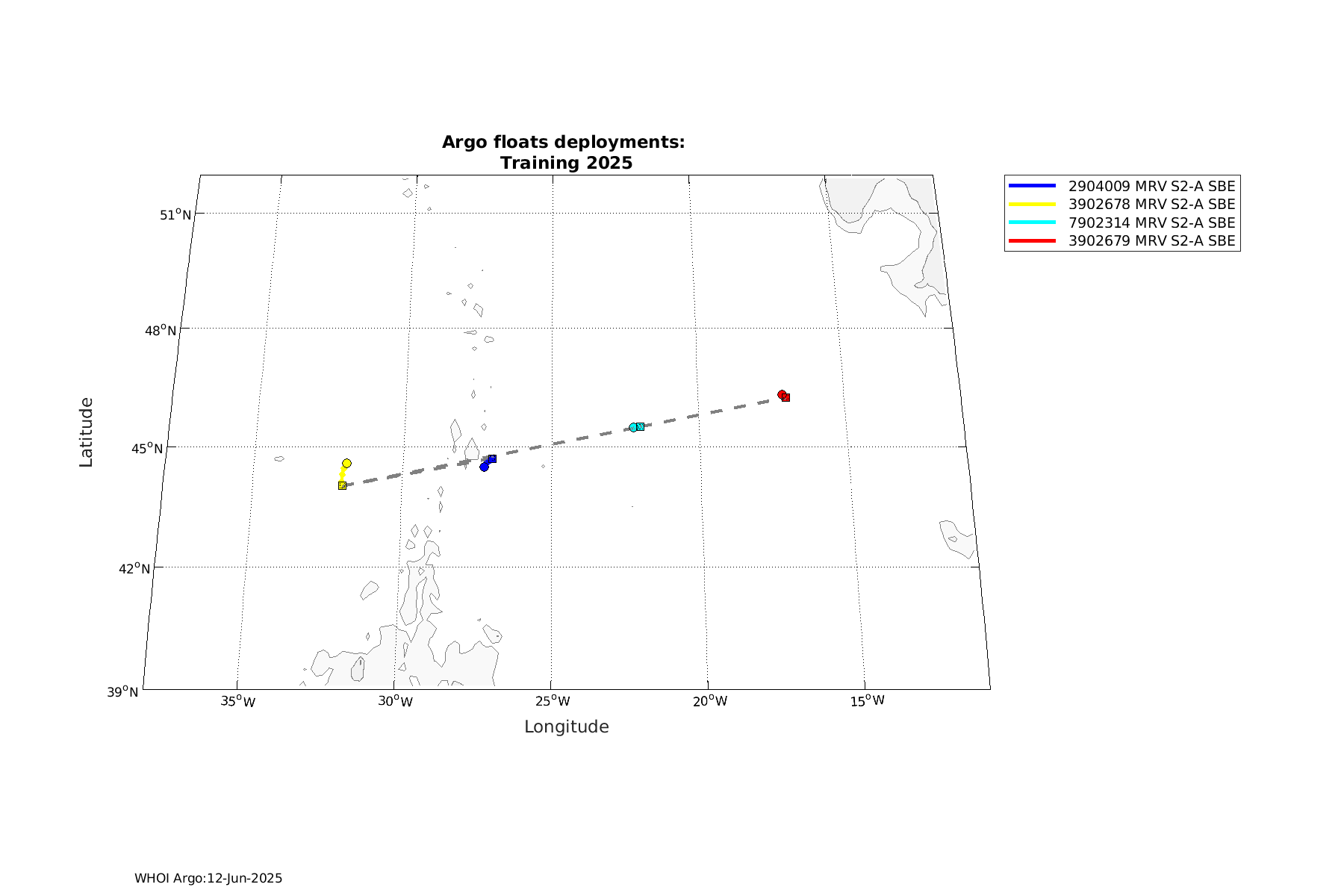Click the red legend line swatch
The height and width of the screenshot is (896, 1344).
1032,240
